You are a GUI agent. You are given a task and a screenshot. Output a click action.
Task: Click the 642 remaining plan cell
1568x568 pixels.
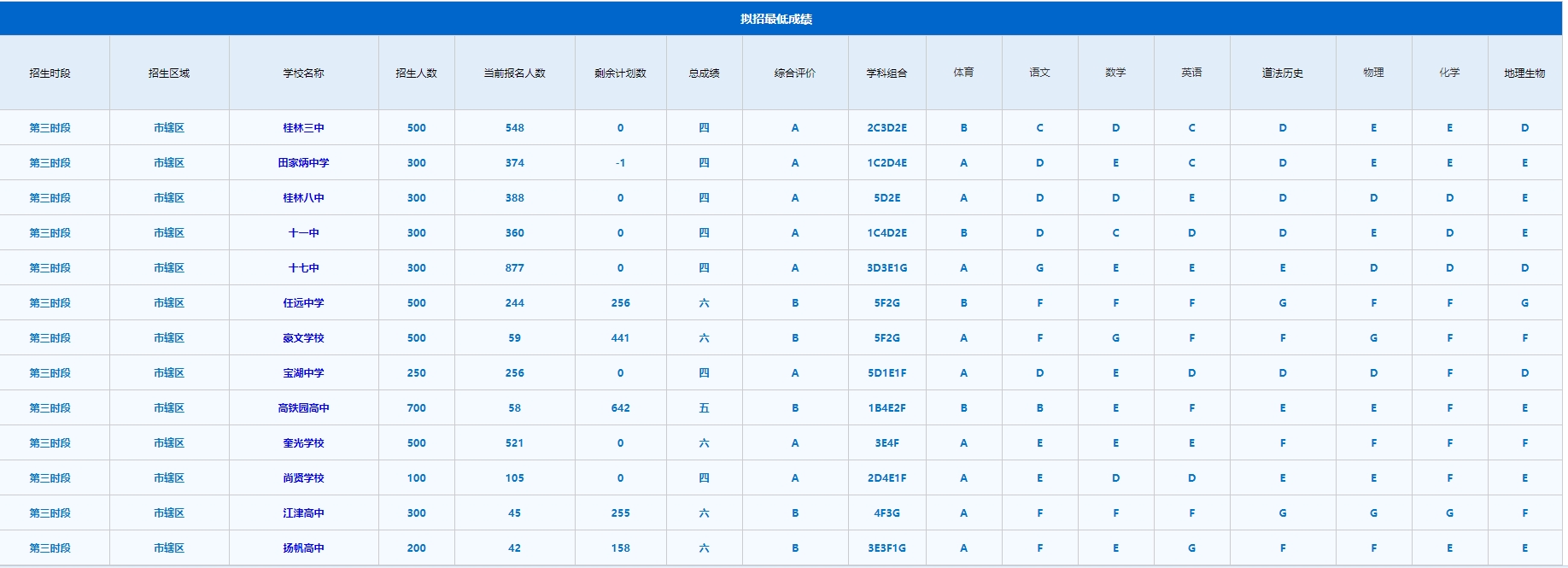(x=620, y=408)
